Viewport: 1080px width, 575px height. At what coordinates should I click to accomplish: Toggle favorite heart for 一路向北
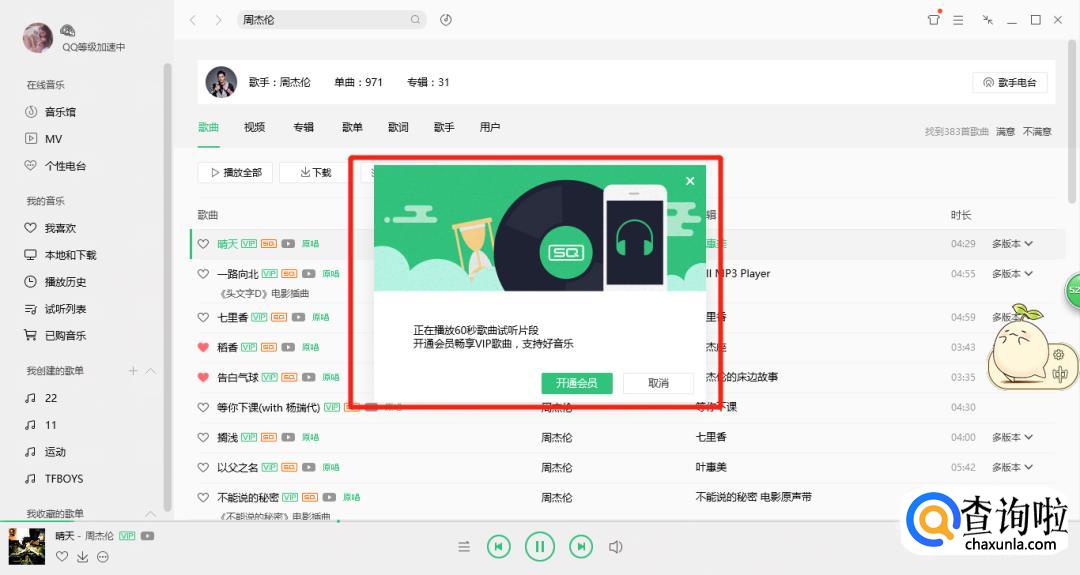point(203,273)
